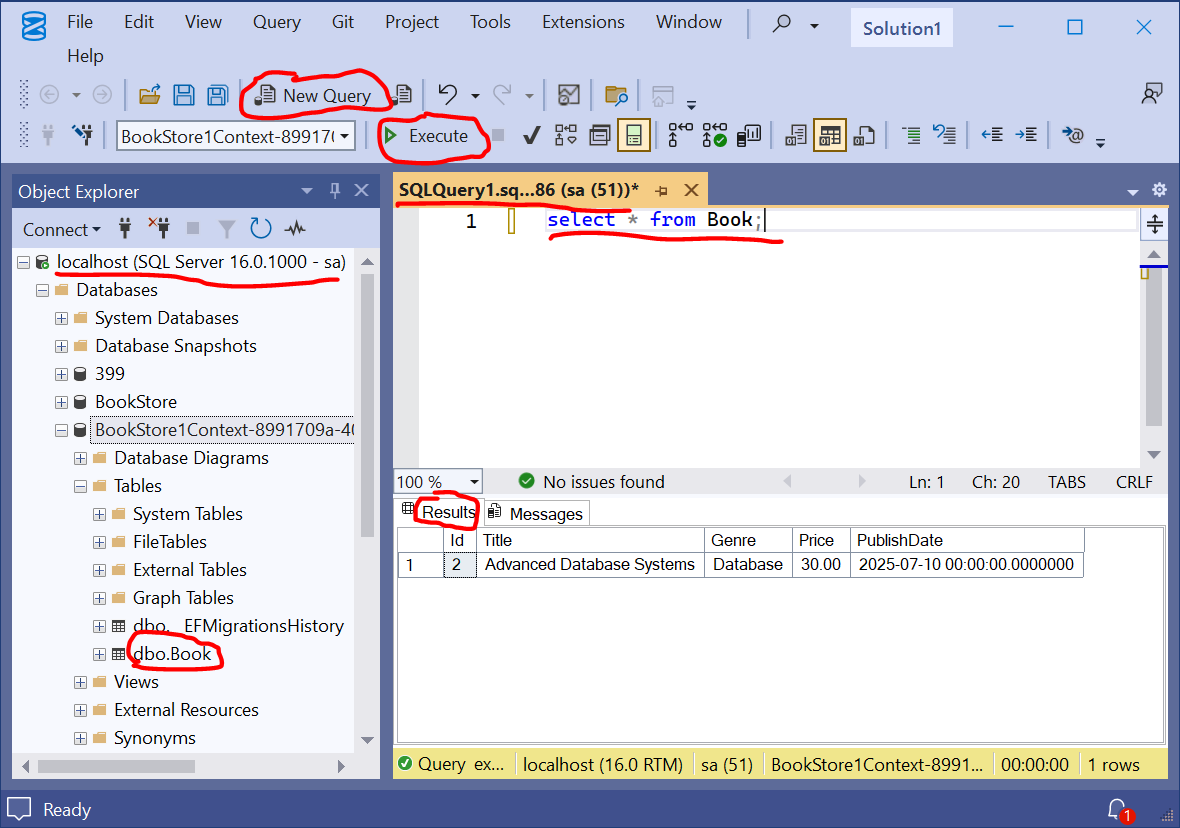Screen dimensions: 1180x828
Task: Comment out the selected lines
Action: pyautogui.click(x=911, y=135)
